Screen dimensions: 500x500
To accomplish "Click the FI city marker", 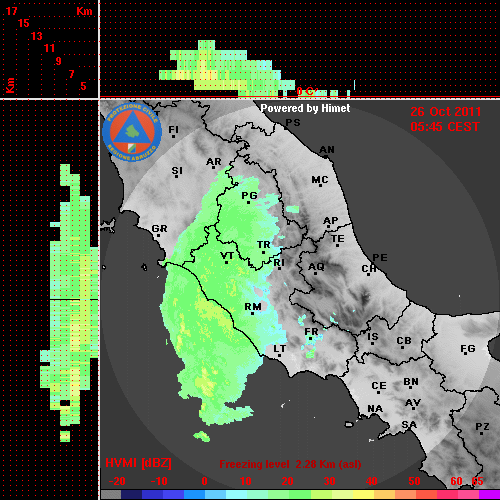I will tap(173, 136).
